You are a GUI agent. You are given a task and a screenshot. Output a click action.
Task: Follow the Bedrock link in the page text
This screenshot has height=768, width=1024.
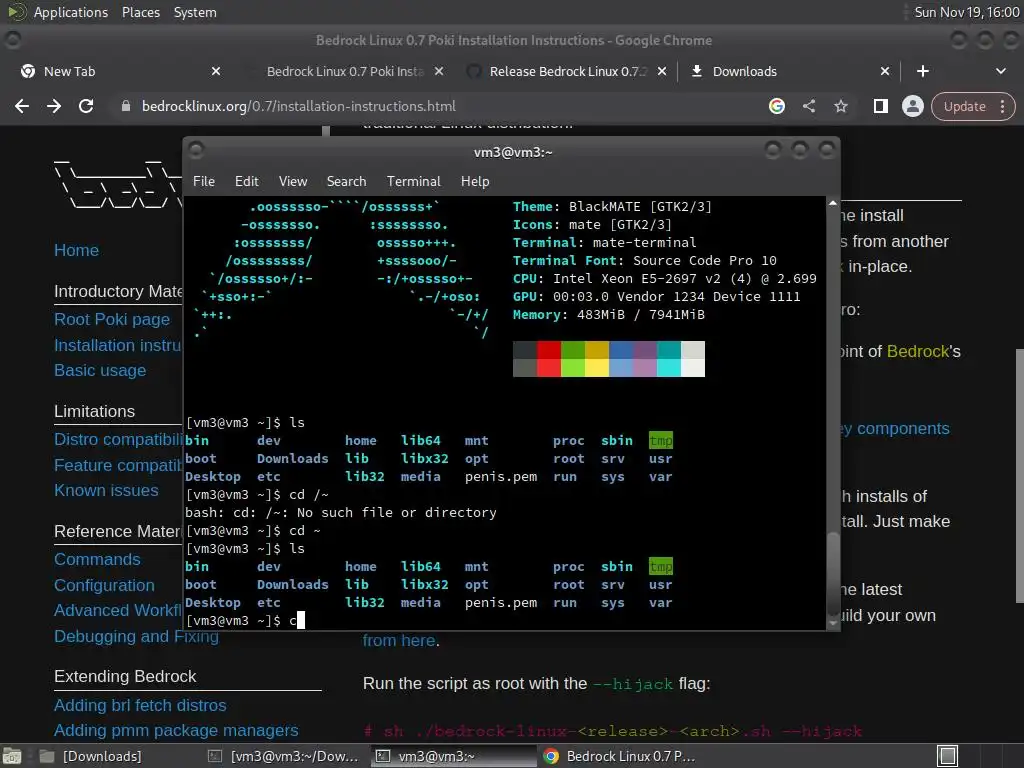click(918, 351)
